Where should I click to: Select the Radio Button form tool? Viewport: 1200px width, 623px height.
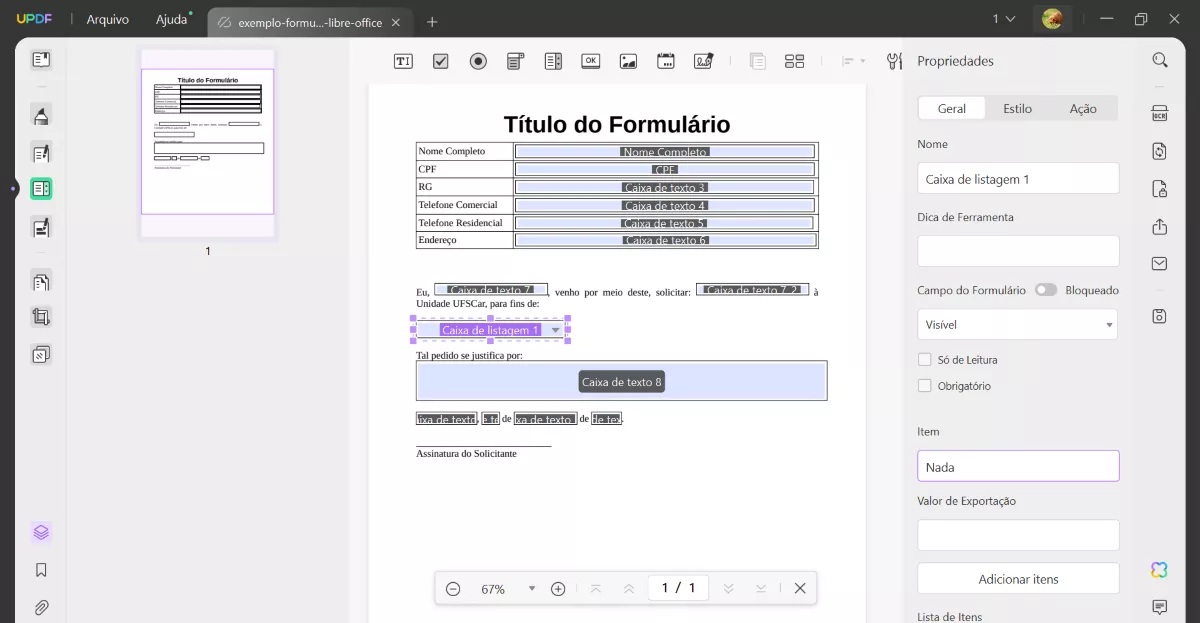(478, 60)
